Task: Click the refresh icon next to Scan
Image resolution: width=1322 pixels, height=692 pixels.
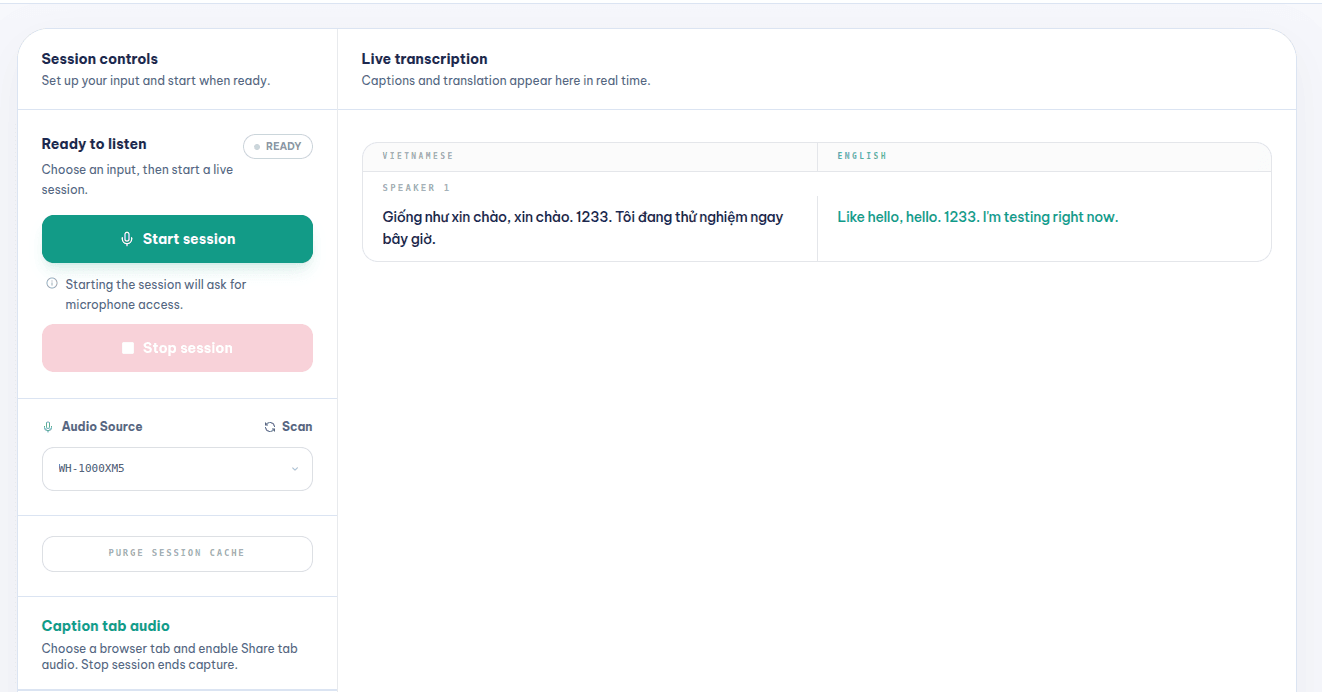Action: pos(270,427)
